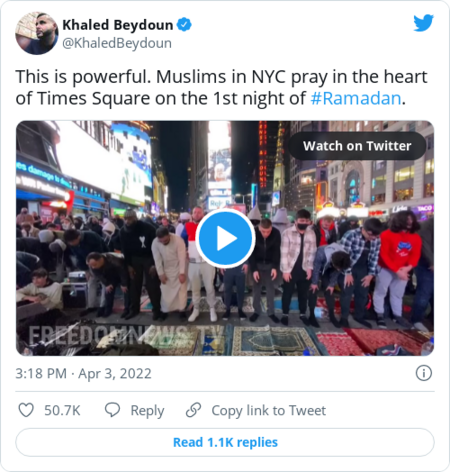Open Read 1.1K replies button
450x472 pixels.
pyautogui.click(x=225, y=442)
